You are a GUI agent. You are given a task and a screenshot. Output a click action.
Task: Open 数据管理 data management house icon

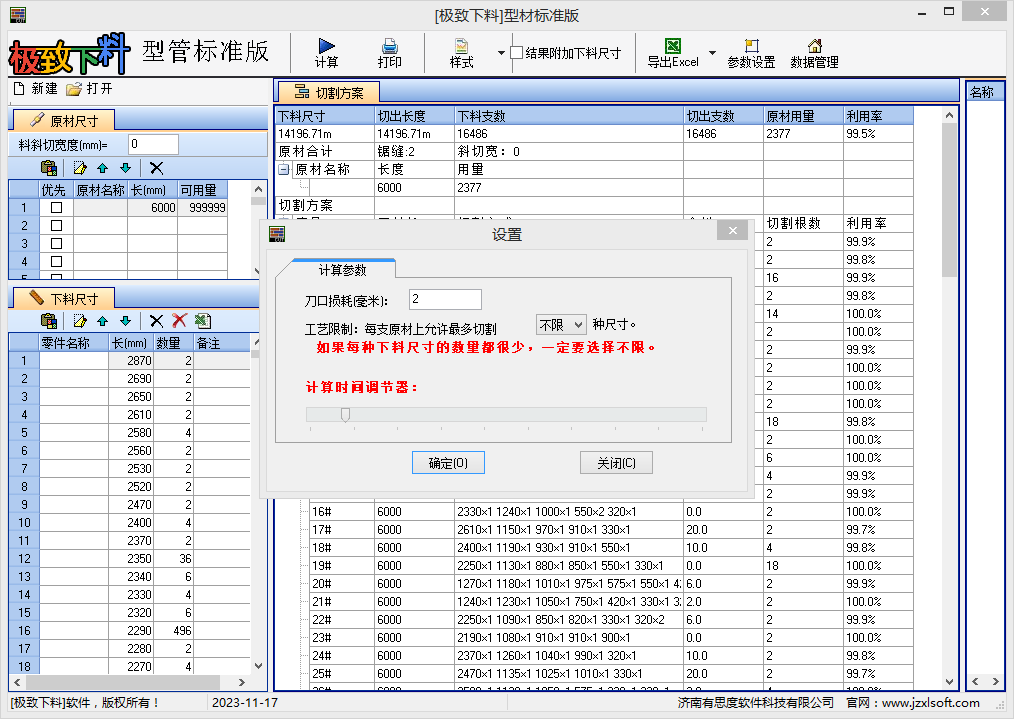tap(815, 45)
